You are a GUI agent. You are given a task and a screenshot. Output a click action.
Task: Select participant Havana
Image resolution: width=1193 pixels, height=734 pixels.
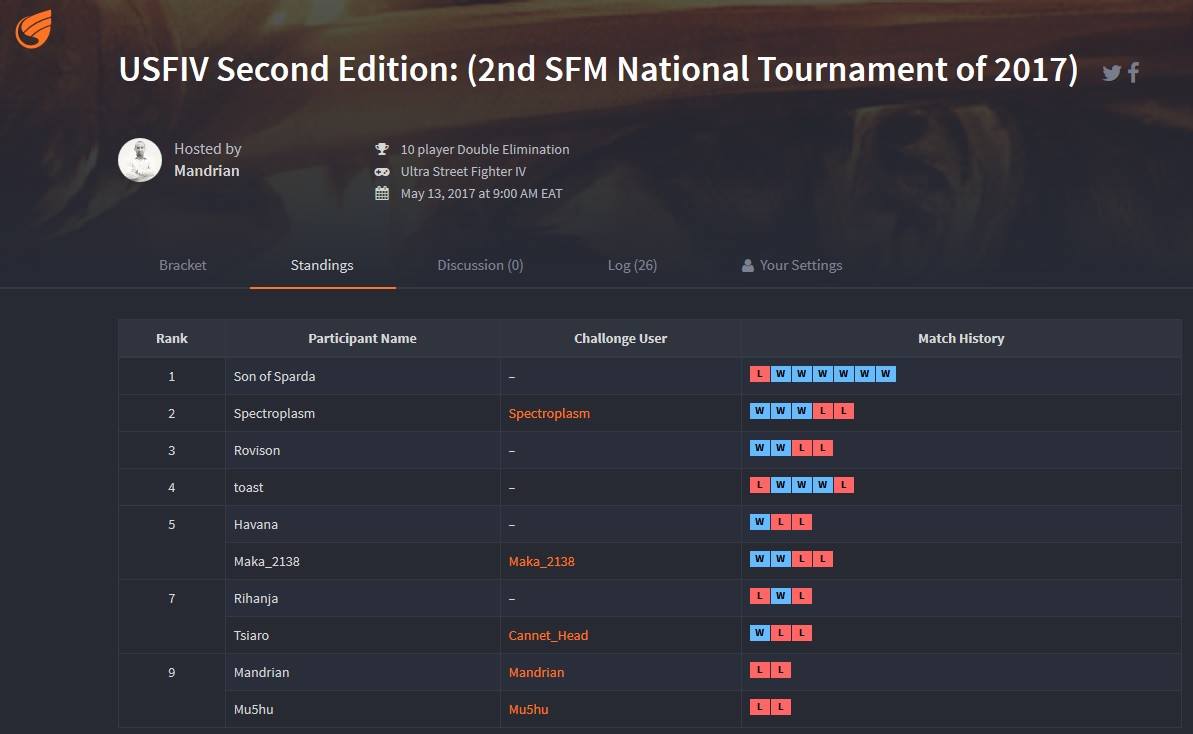point(256,524)
